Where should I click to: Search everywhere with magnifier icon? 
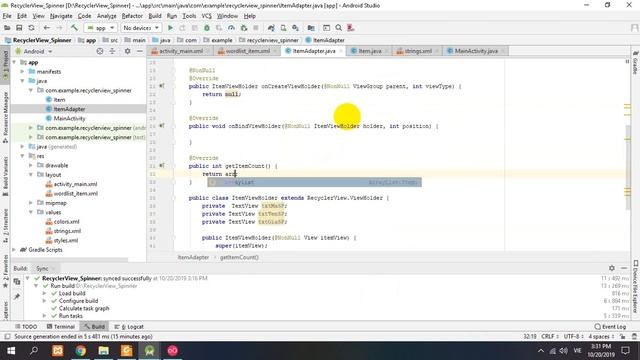coord(338,28)
